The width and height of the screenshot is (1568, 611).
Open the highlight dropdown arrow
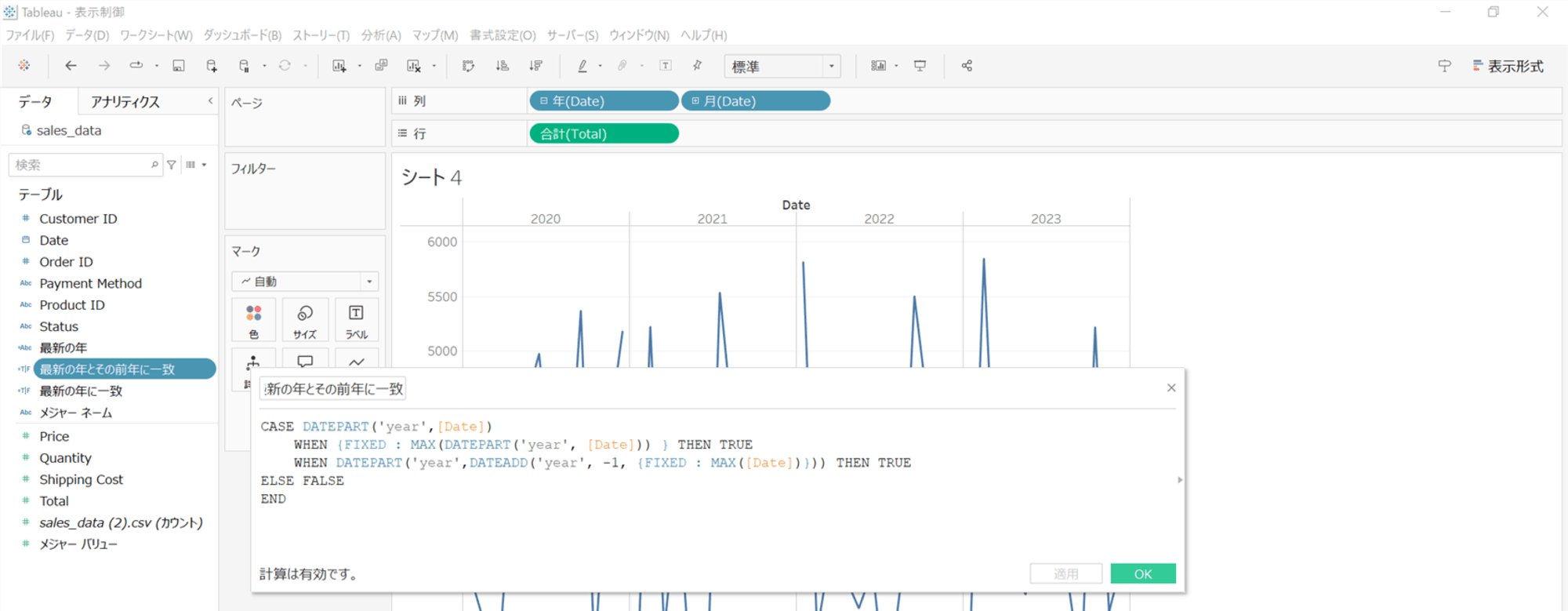(x=601, y=66)
